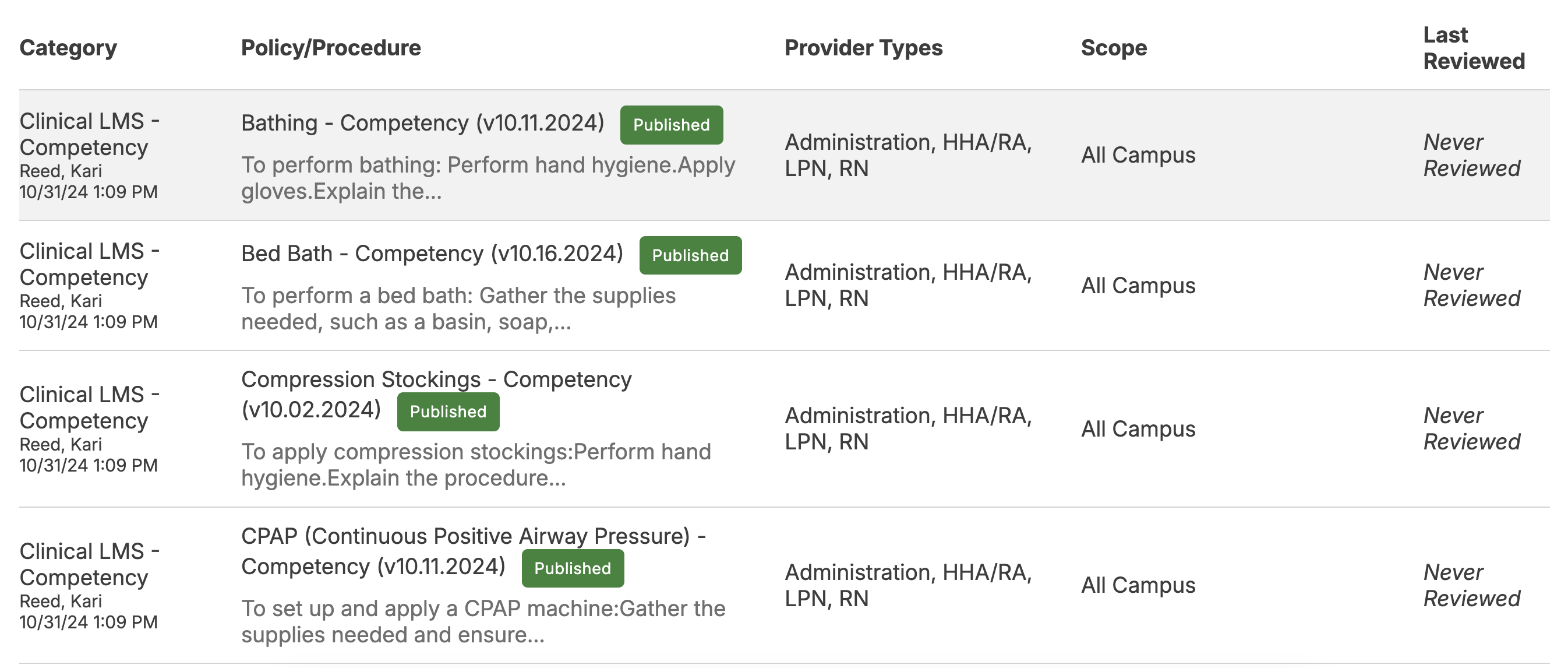Select Bed Bath description starting 'To perform a bed bath'
This screenshot has height=668, width=1568.
(458, 308)
